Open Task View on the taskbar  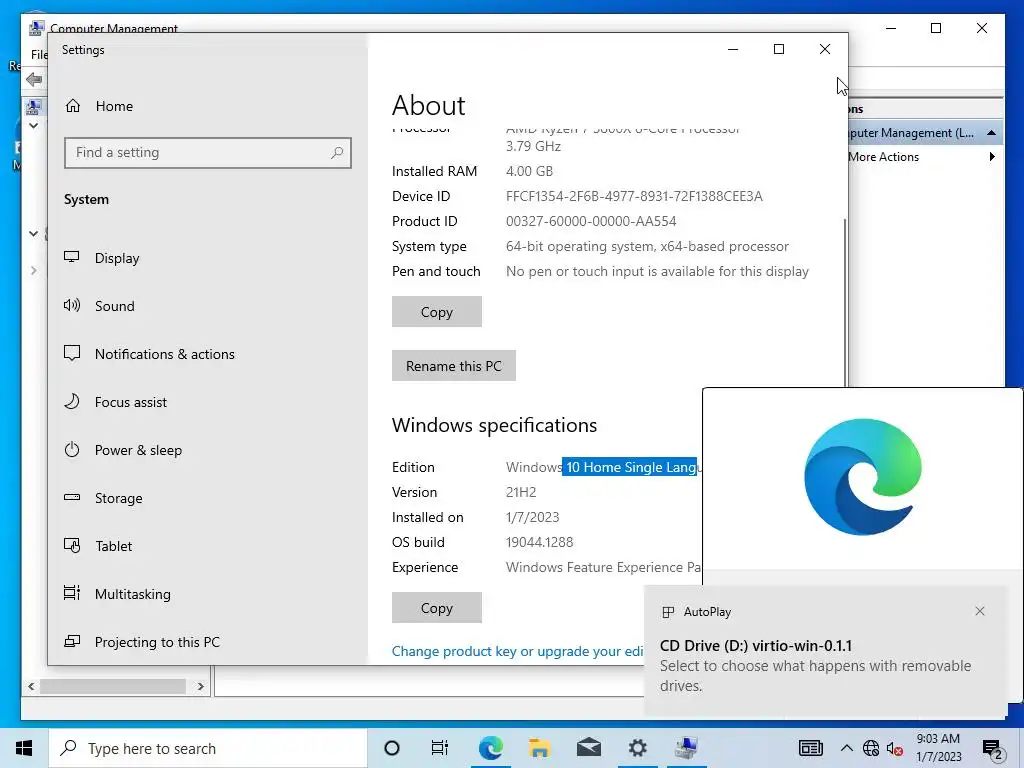click(x=440, y=748)
